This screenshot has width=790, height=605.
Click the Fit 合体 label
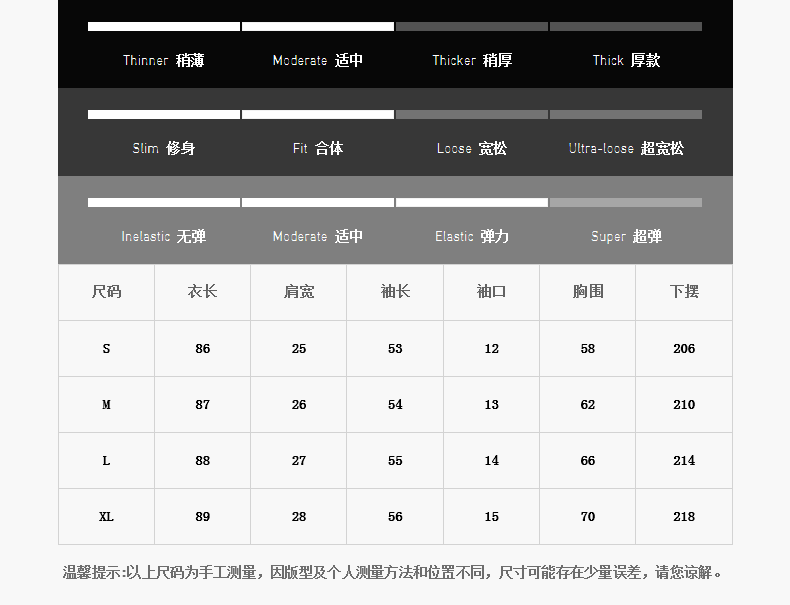pos(318,148)
